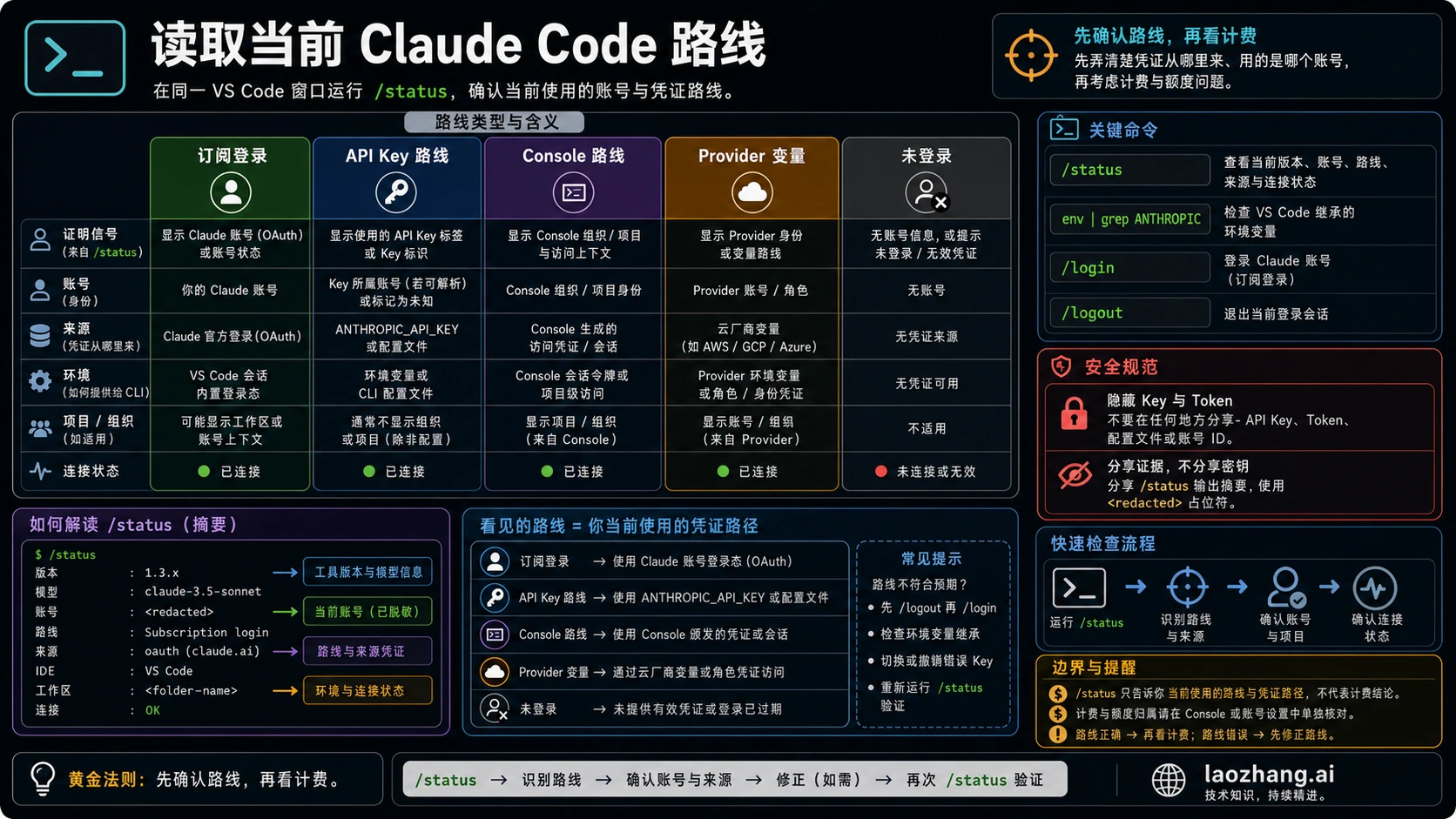Click the user-X icon in the 未登录 list row

click(495, 708)
